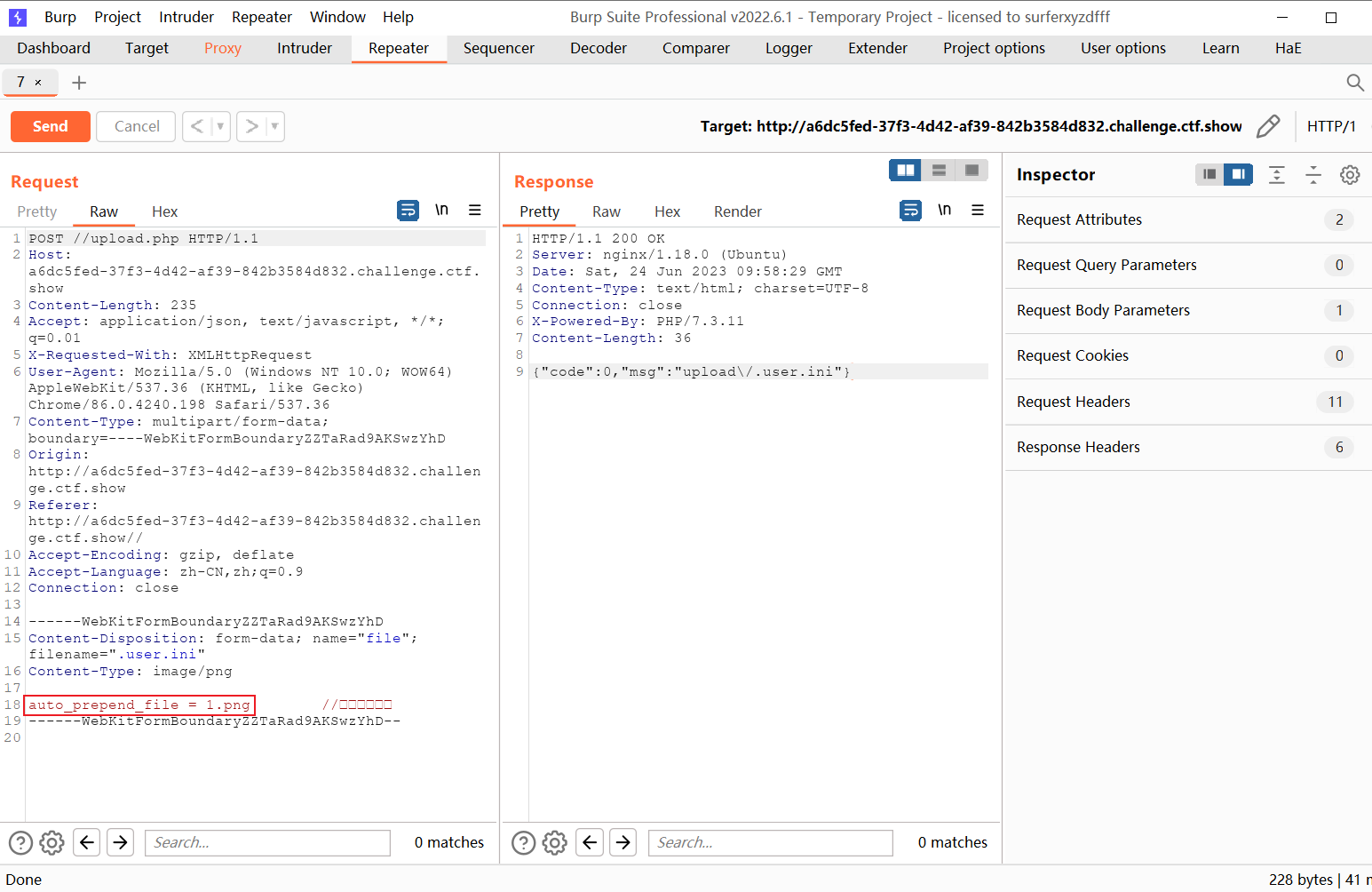Switch request view to Pretty
This screenshot has width=1372, height=892.
click(37, 211)
